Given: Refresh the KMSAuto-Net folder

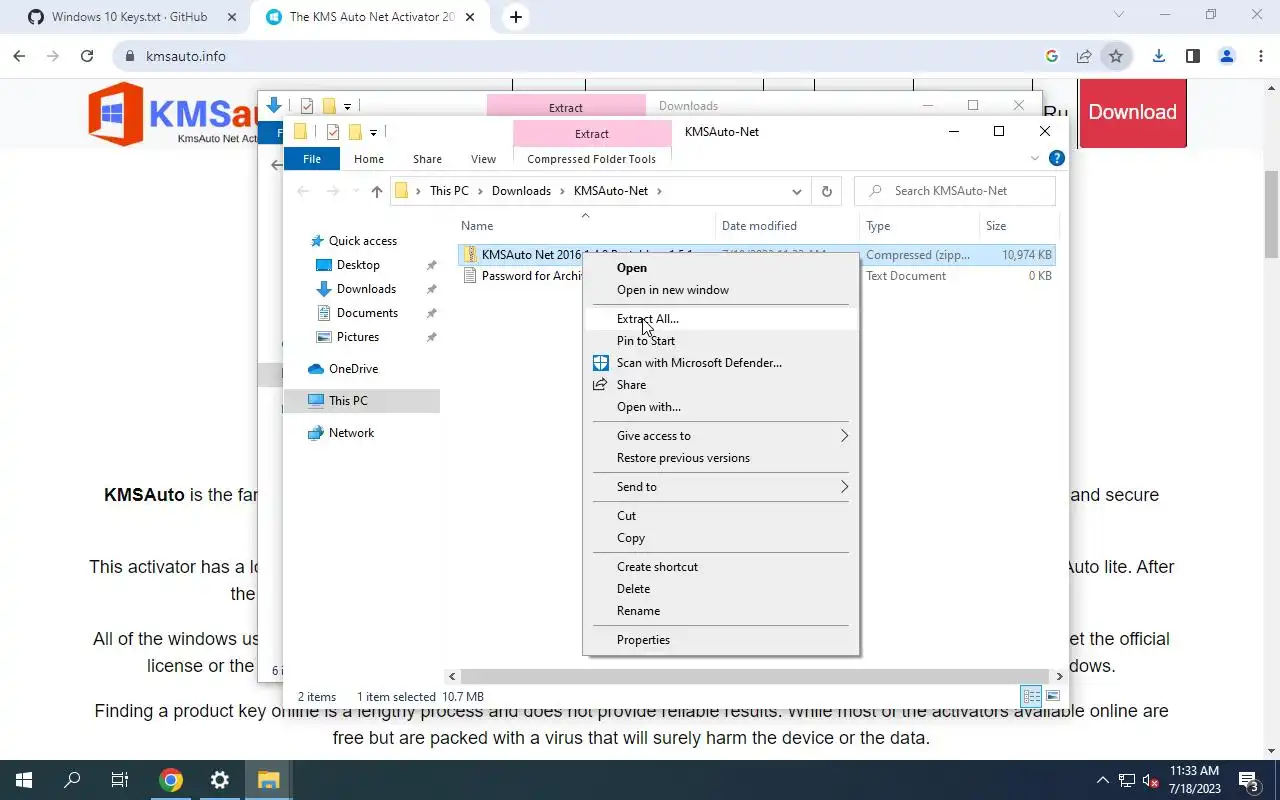Looking at the screenshot, I should pos(827,191).
